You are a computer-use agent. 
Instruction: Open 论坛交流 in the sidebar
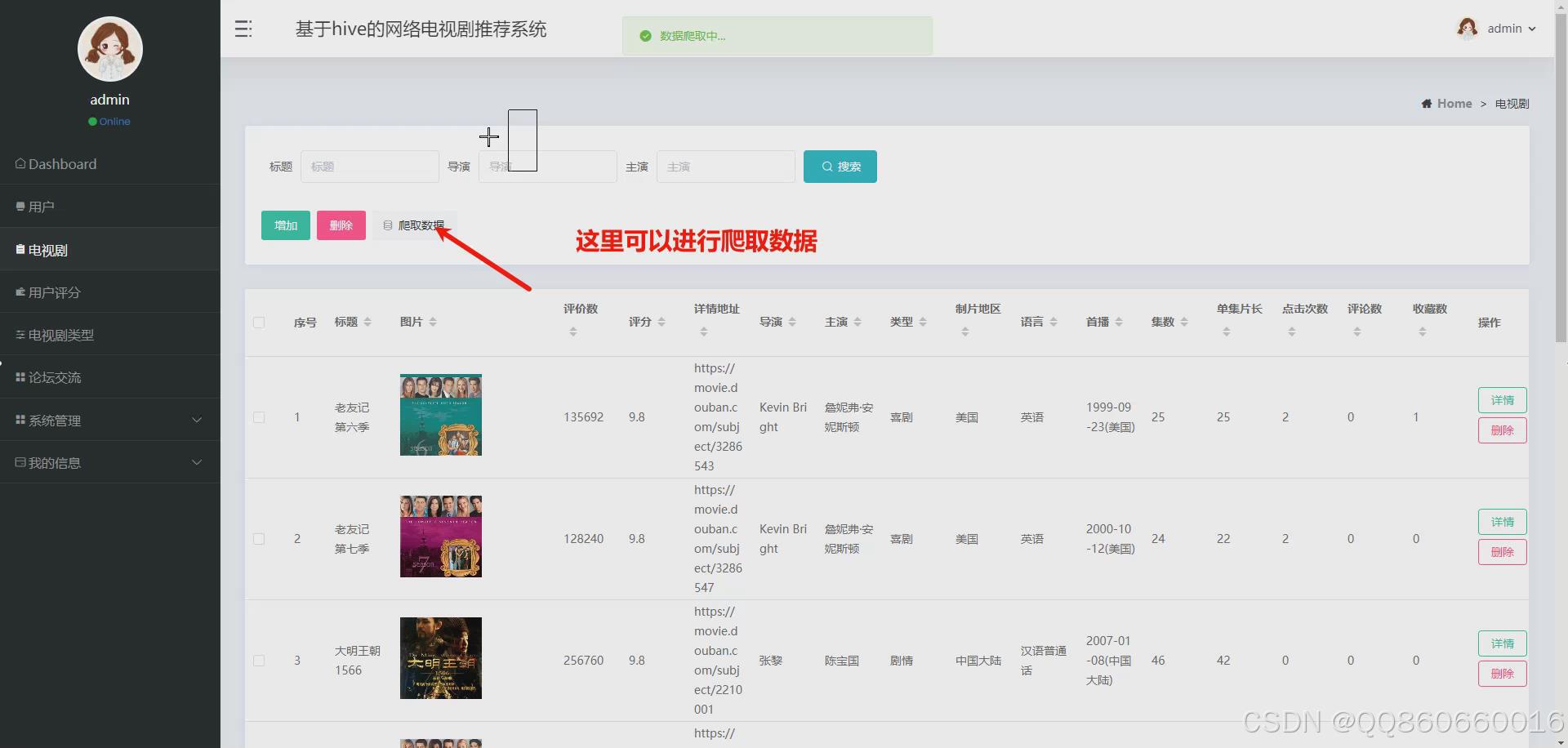coord(110,377)
